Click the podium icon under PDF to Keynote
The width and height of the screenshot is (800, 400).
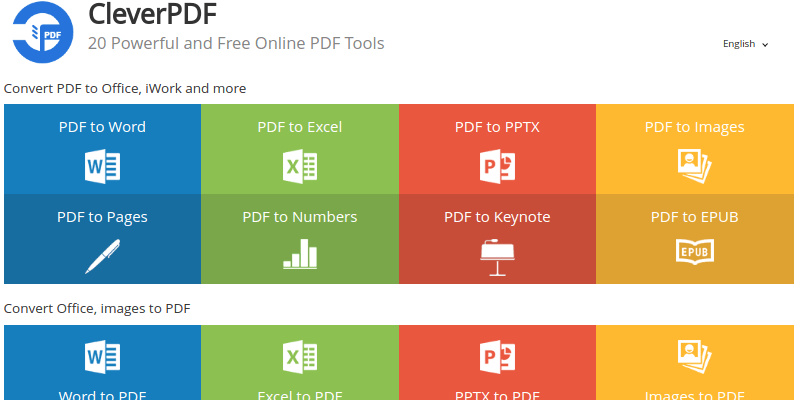click(497, 256)
